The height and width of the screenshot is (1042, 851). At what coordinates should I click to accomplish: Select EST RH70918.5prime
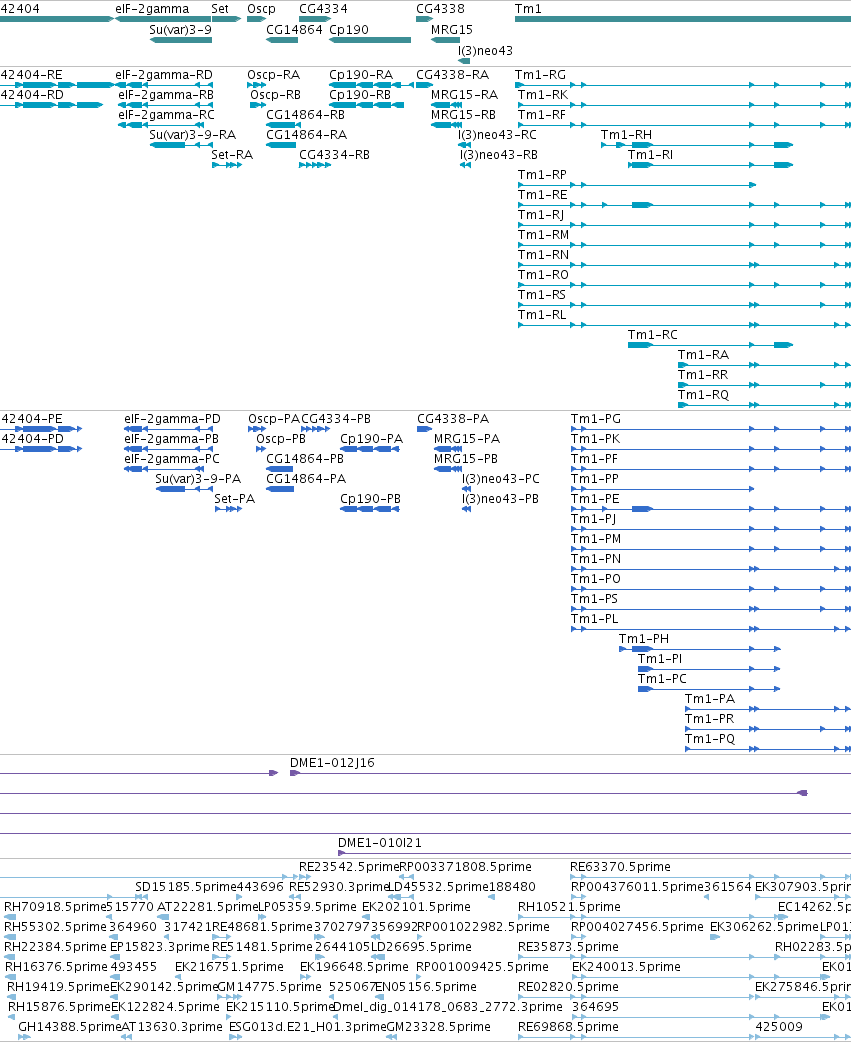tap(55, 906)
